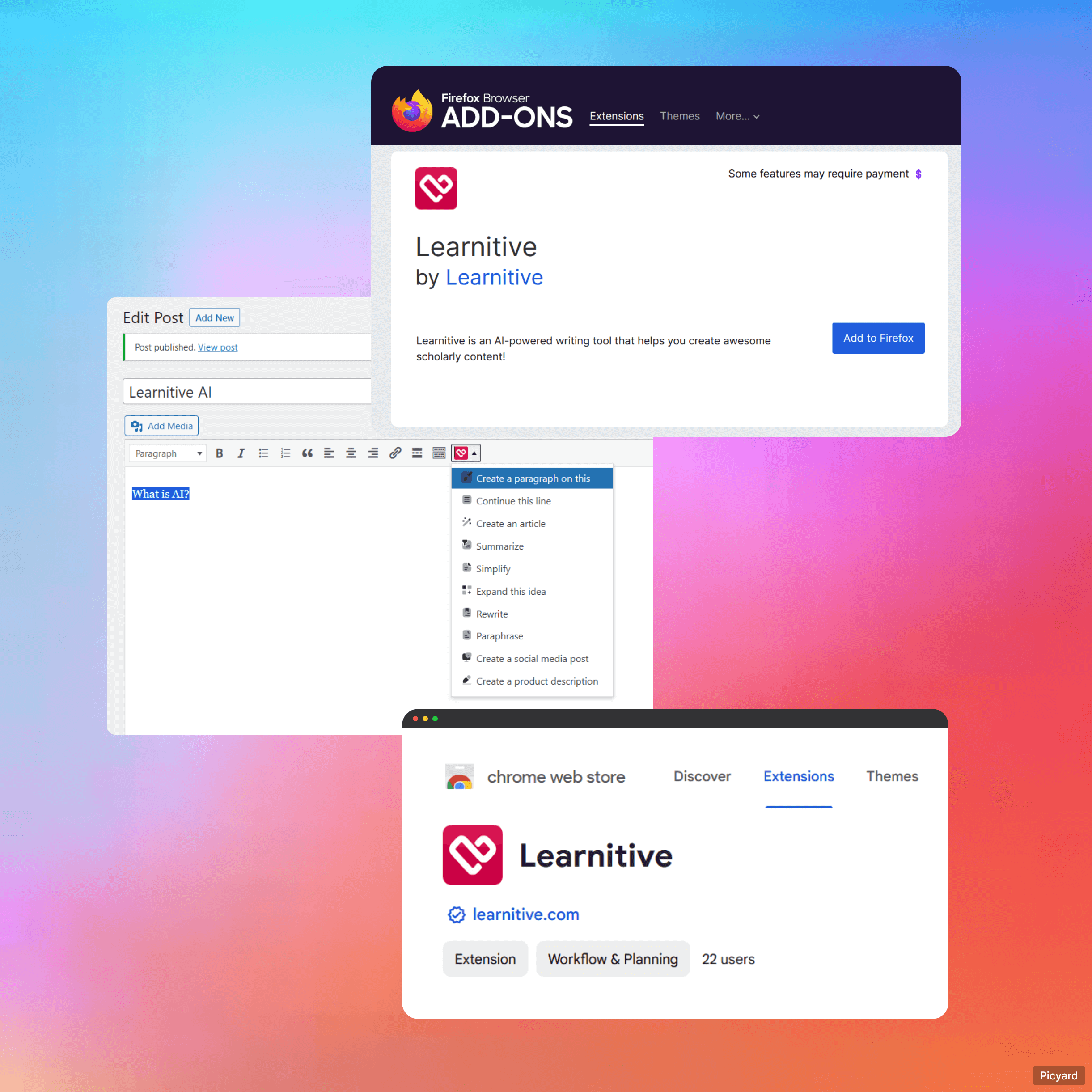Align text center in editor
Image resolution: width=1092 pixels, height=1092 pixels.
[351, 453]
